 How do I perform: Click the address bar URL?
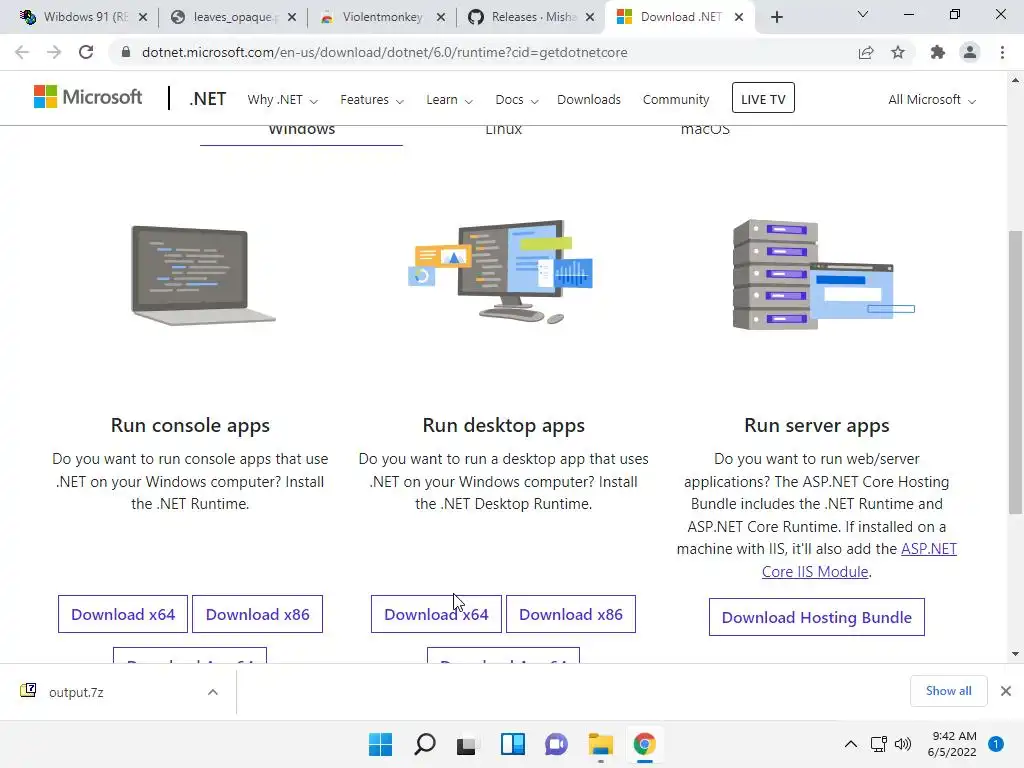385,52
